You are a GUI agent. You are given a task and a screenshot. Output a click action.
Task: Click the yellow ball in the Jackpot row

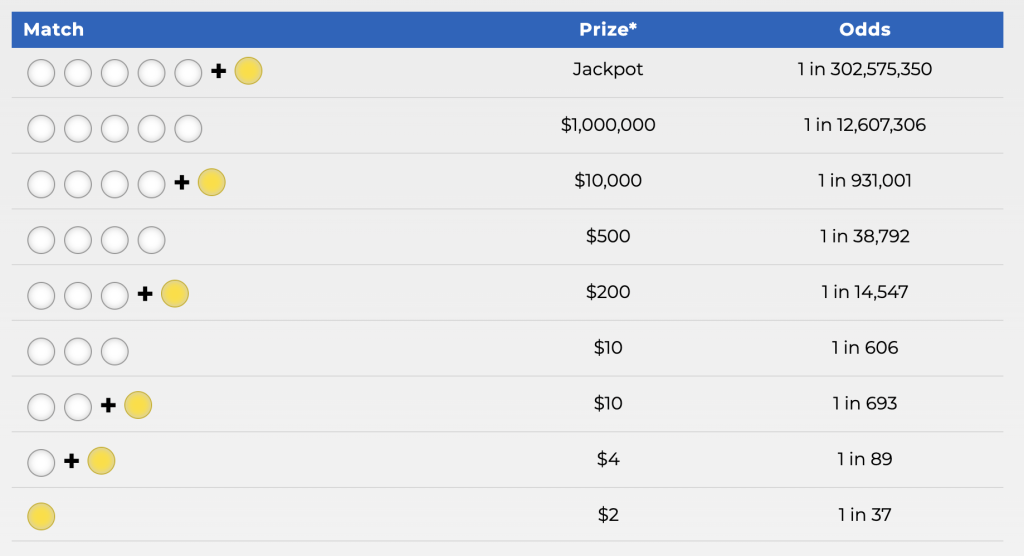248,71
